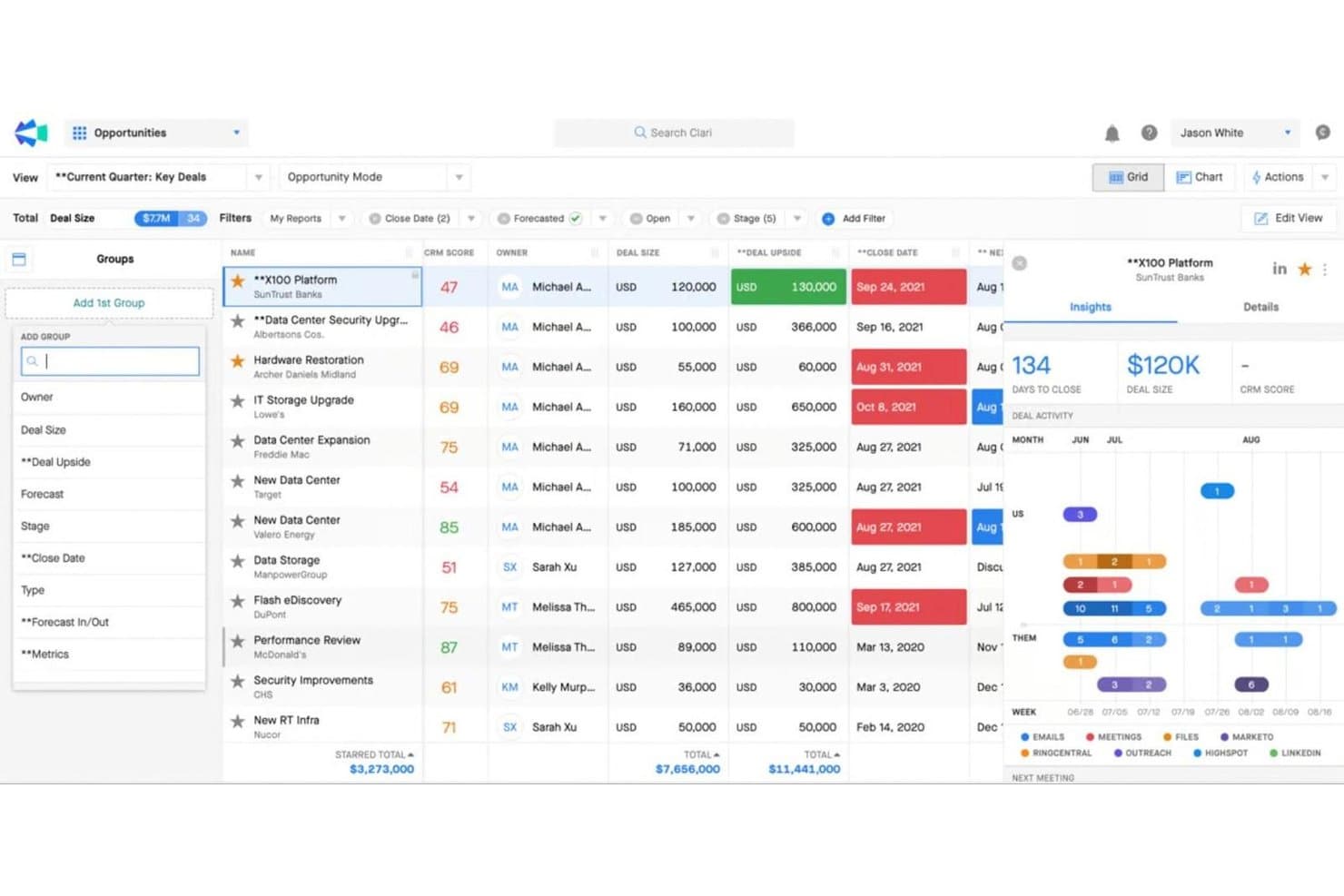Screen dimensions: 1344x896
Task: Click the Groups panel collapse icon
Action: 19,260
